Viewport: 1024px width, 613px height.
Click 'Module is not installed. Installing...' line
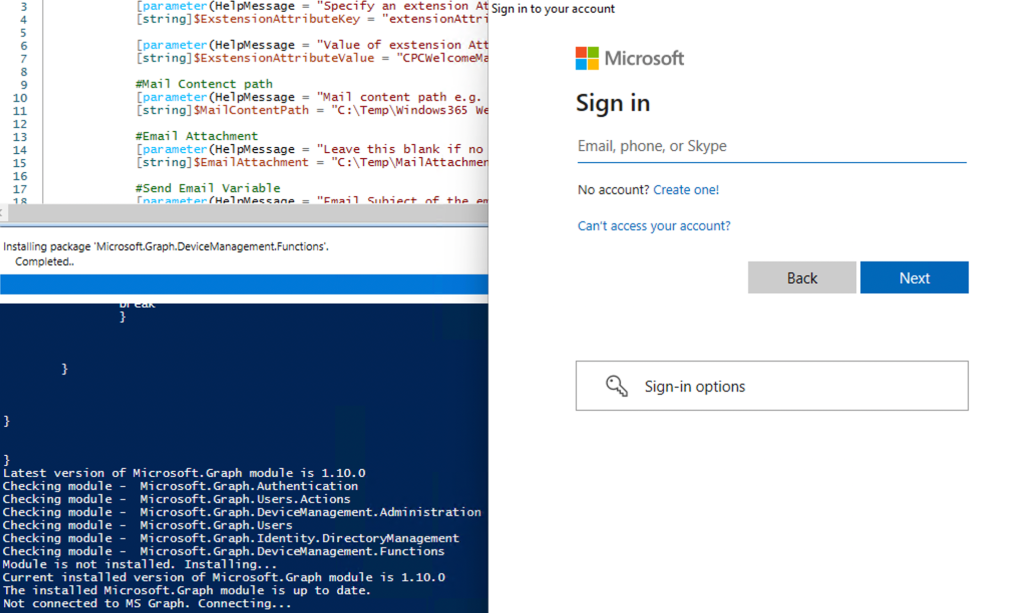pyautogui.click(x=140, y=564)
